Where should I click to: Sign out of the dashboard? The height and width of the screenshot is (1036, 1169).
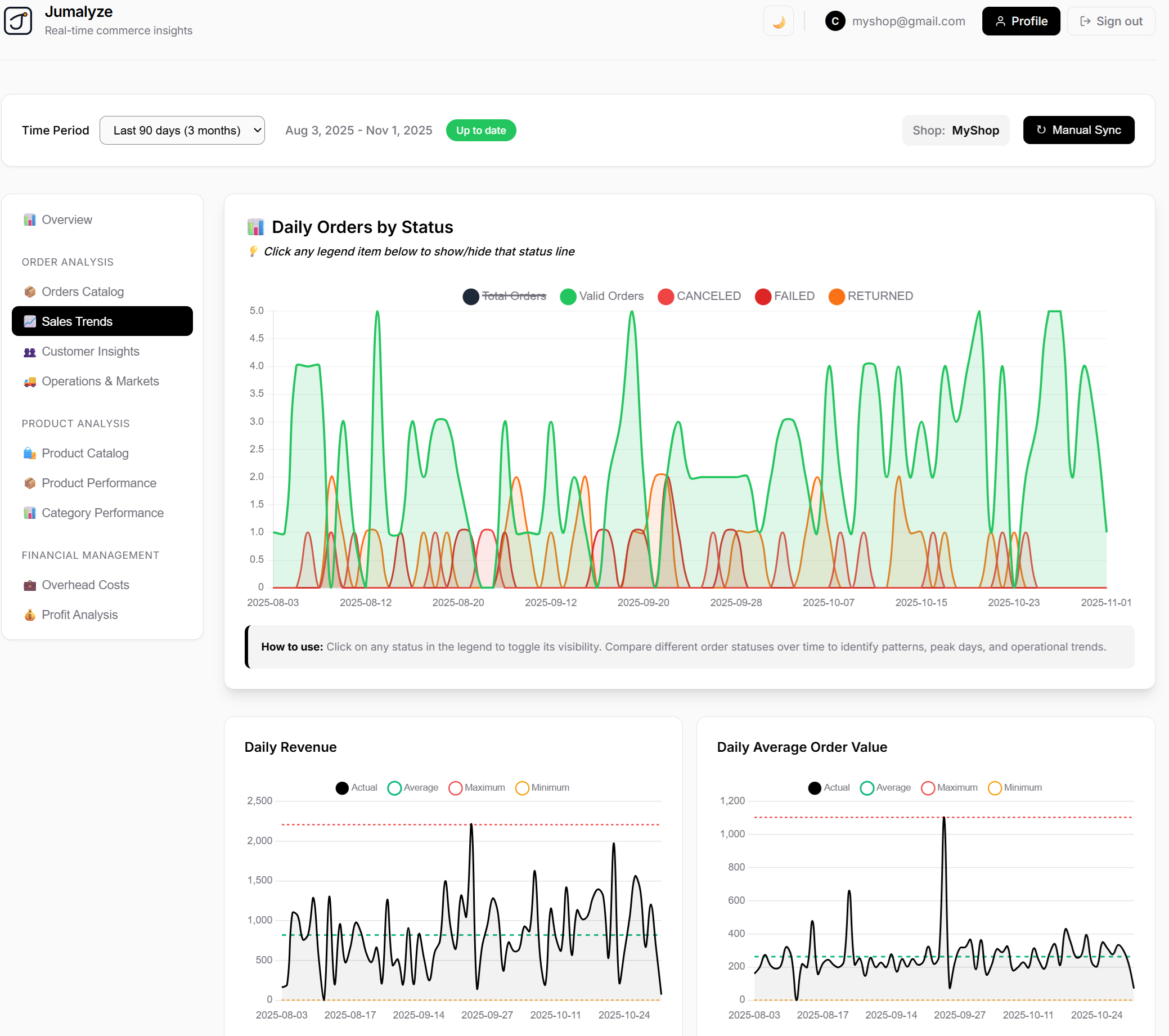click(x=1110, y=21)
